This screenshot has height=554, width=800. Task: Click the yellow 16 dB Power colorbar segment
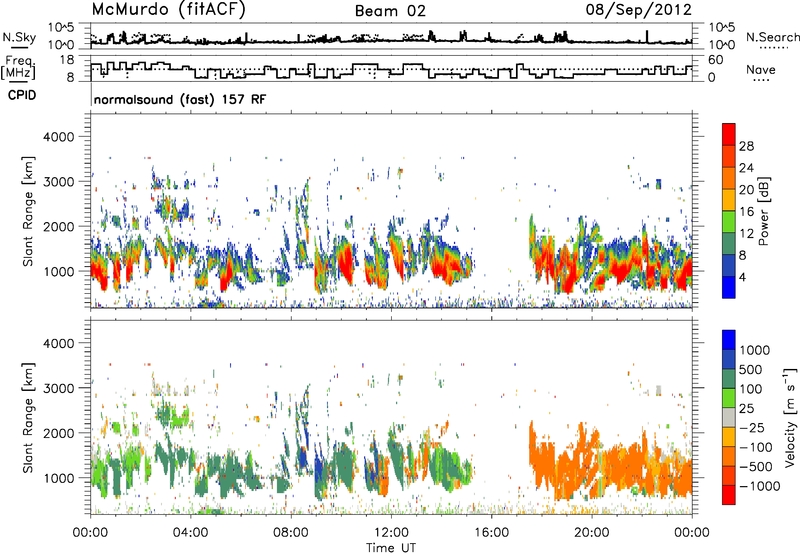[x=729, y=199]
